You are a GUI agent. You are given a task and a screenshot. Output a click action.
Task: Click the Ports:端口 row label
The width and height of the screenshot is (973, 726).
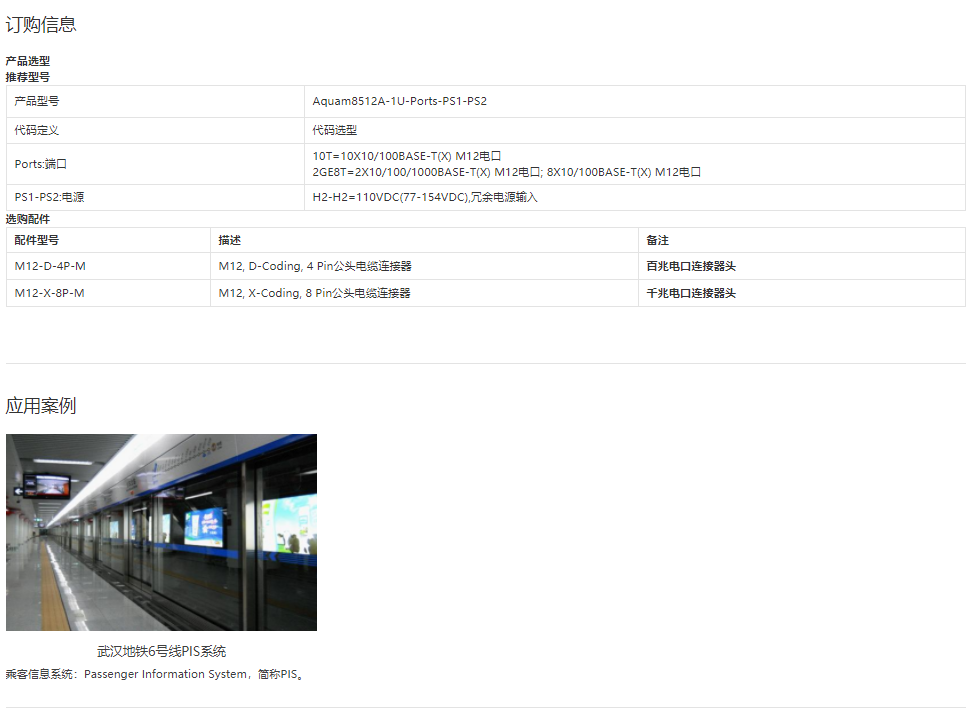point(41,164)
